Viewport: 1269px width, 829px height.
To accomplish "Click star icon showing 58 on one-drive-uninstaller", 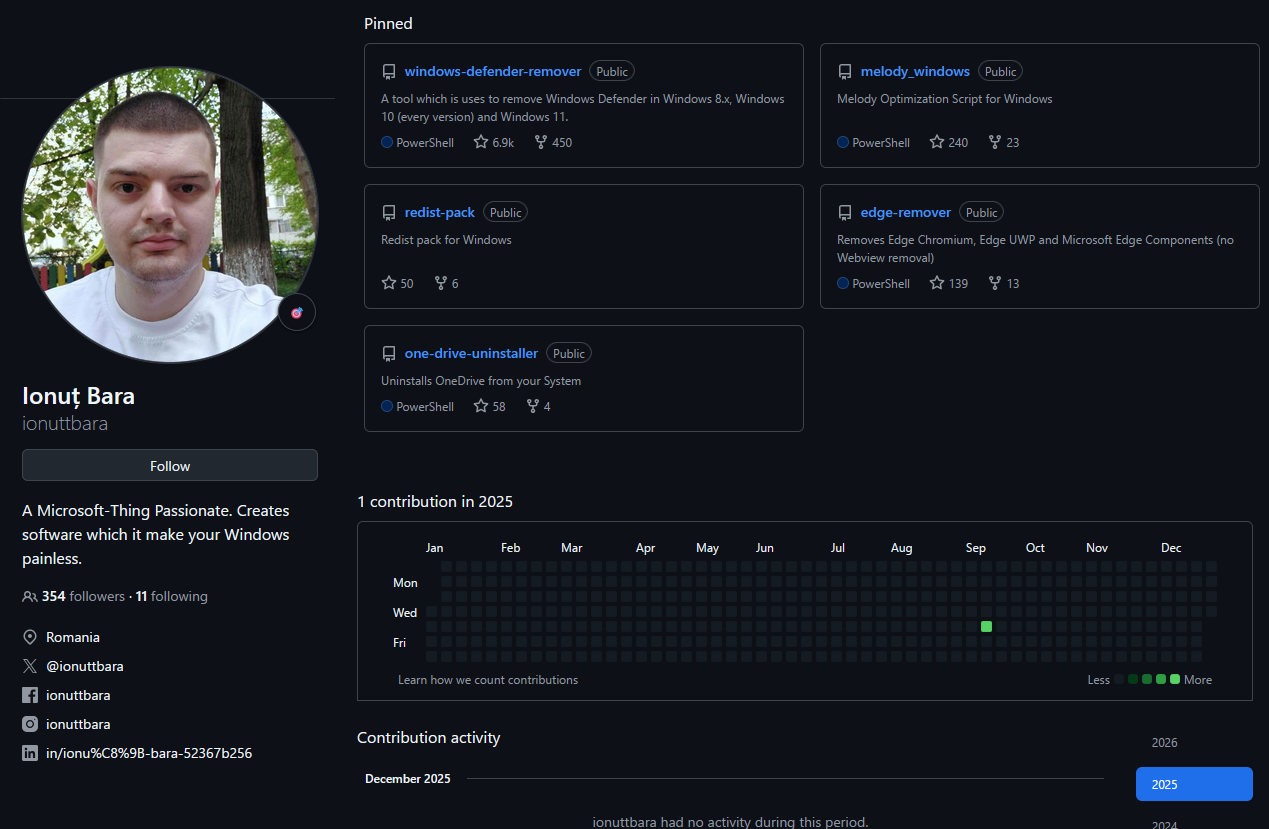I will 481,406.
